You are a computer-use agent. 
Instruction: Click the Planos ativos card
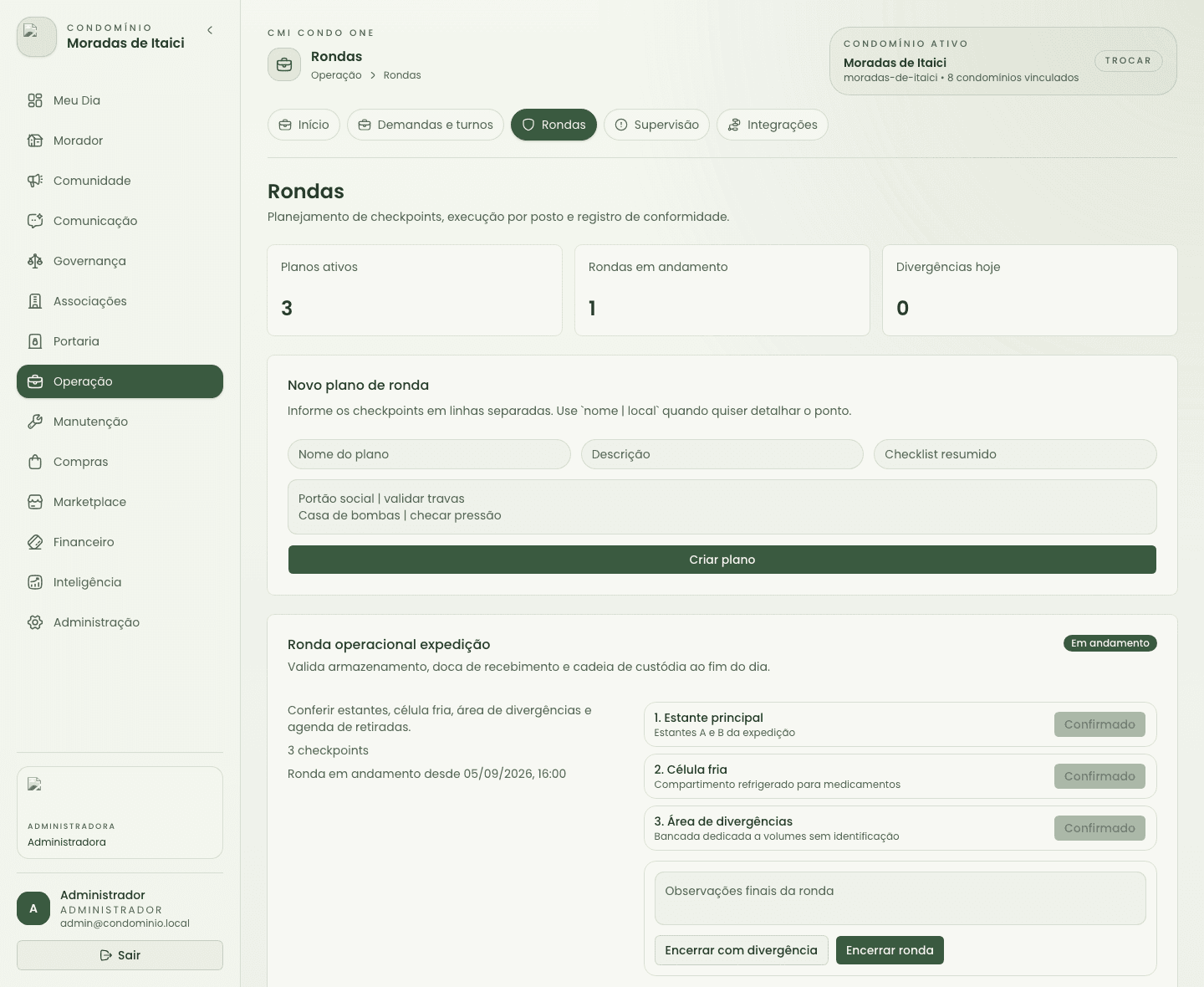[415, 290]
